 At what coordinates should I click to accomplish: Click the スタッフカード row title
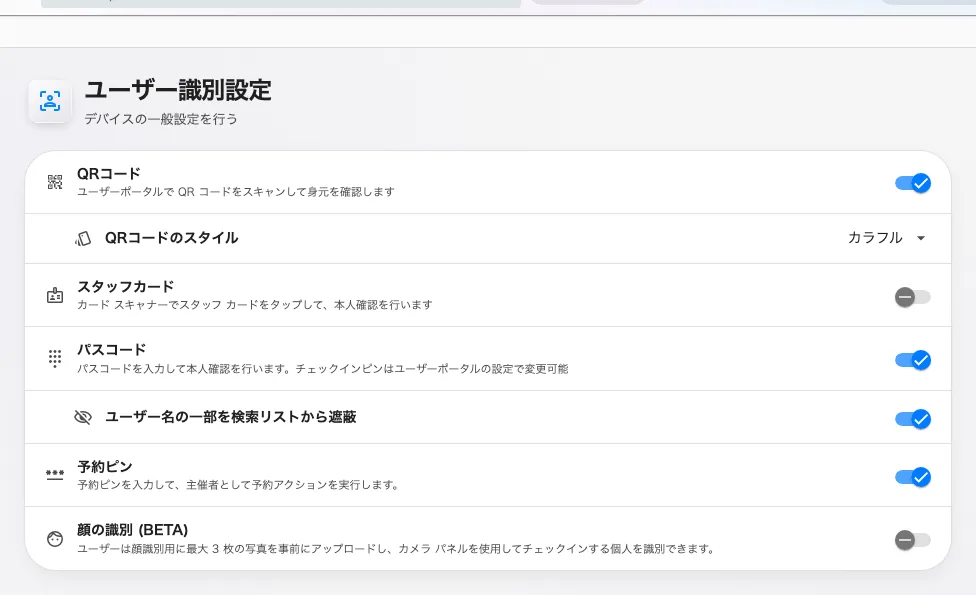pos(126,287)
